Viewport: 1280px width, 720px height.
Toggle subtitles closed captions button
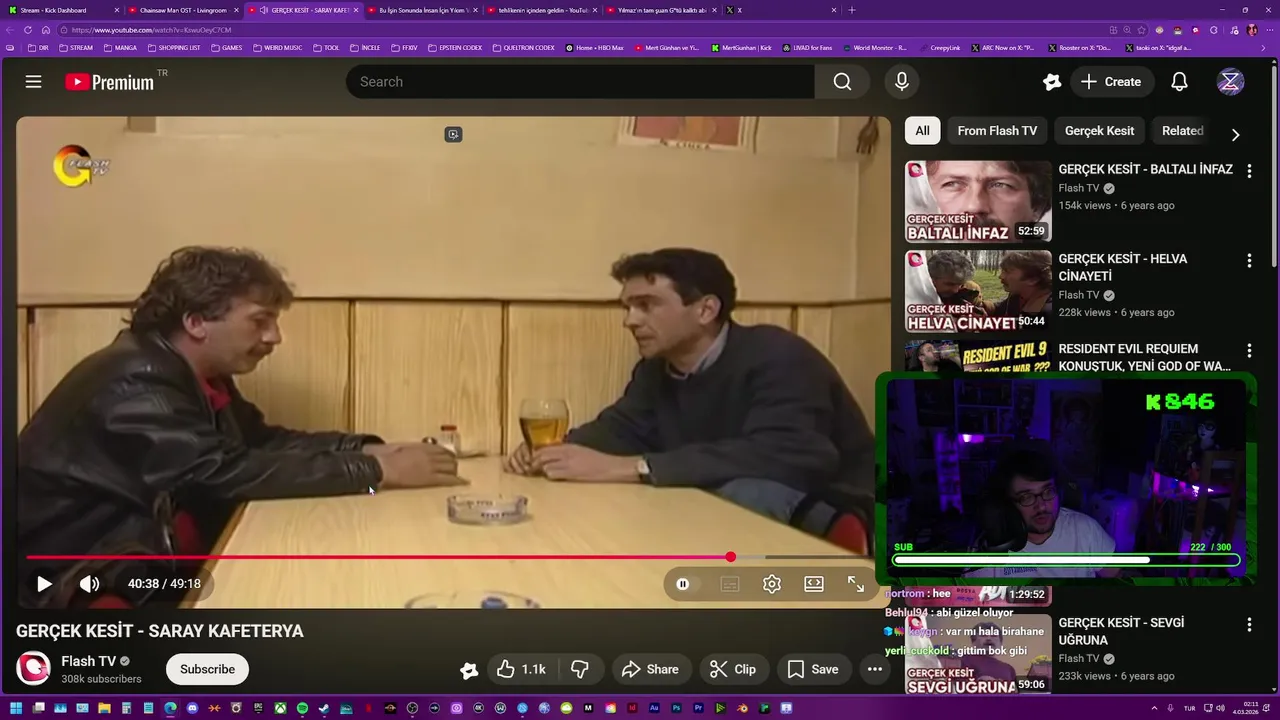[x=729, y=584]
